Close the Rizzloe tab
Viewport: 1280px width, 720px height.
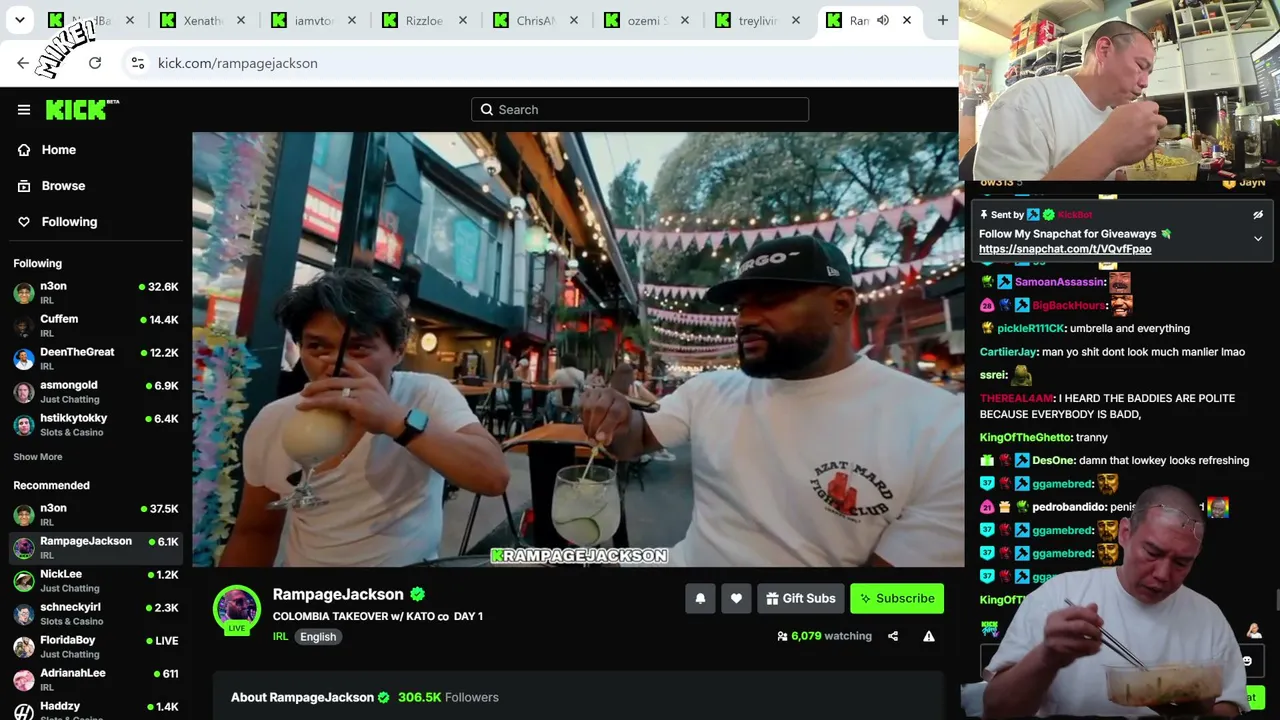[x=463, y=20]
